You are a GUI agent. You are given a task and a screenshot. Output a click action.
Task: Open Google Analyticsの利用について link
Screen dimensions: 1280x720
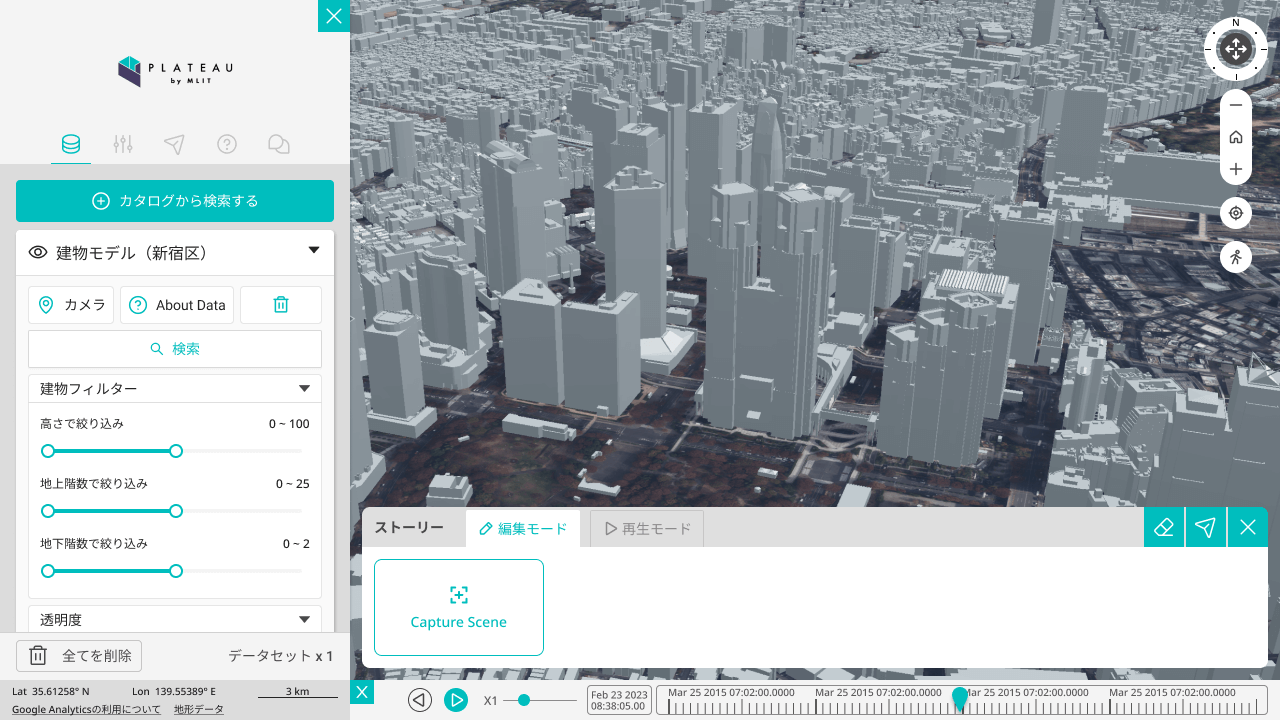[x=86, y=709]
